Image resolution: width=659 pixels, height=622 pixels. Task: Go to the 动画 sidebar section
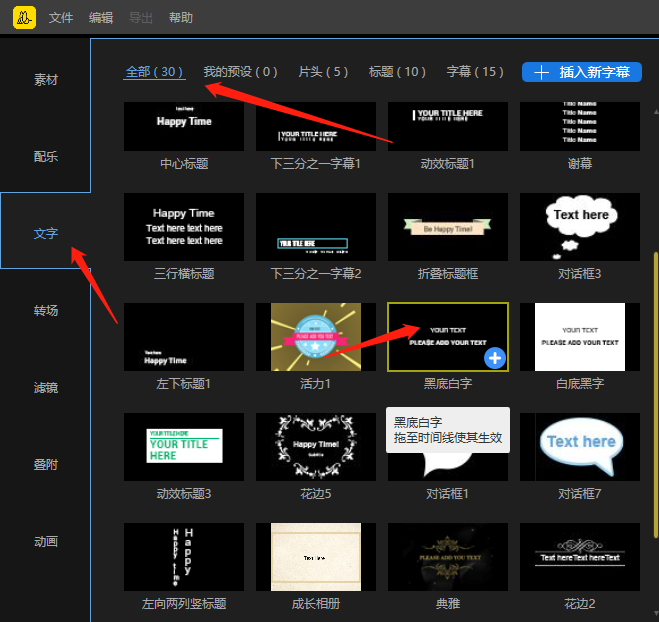[x=46, y=542]
